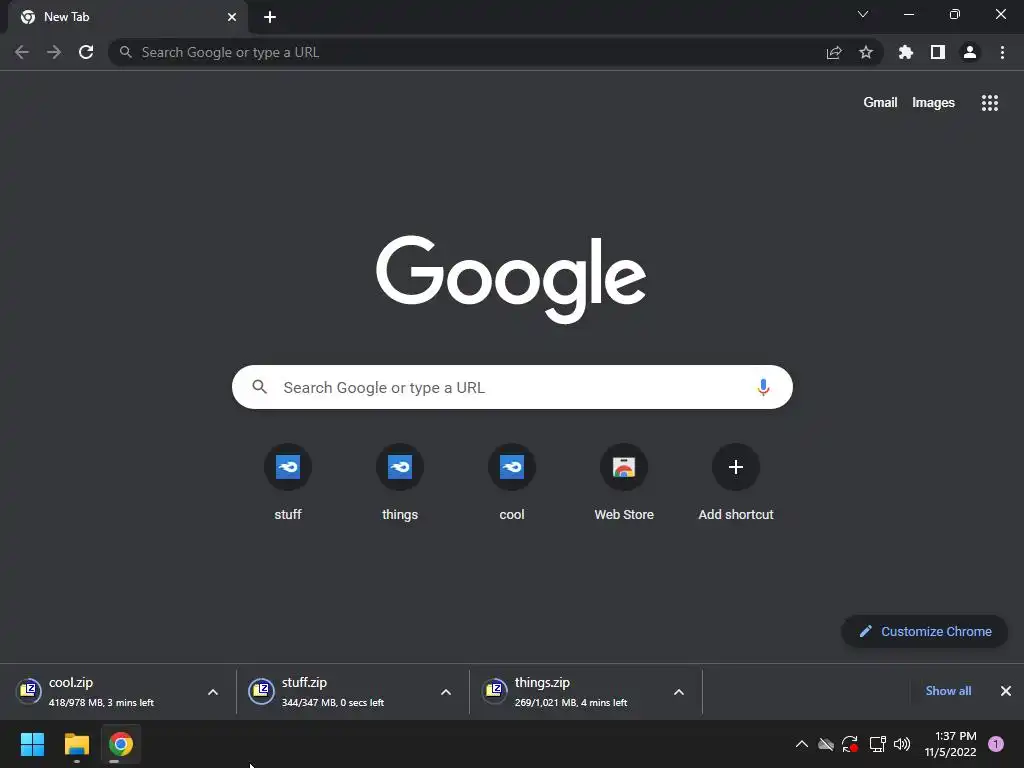Open the Google apps grid
Viewport: 1024px width, 768px height.
(989, 103)
